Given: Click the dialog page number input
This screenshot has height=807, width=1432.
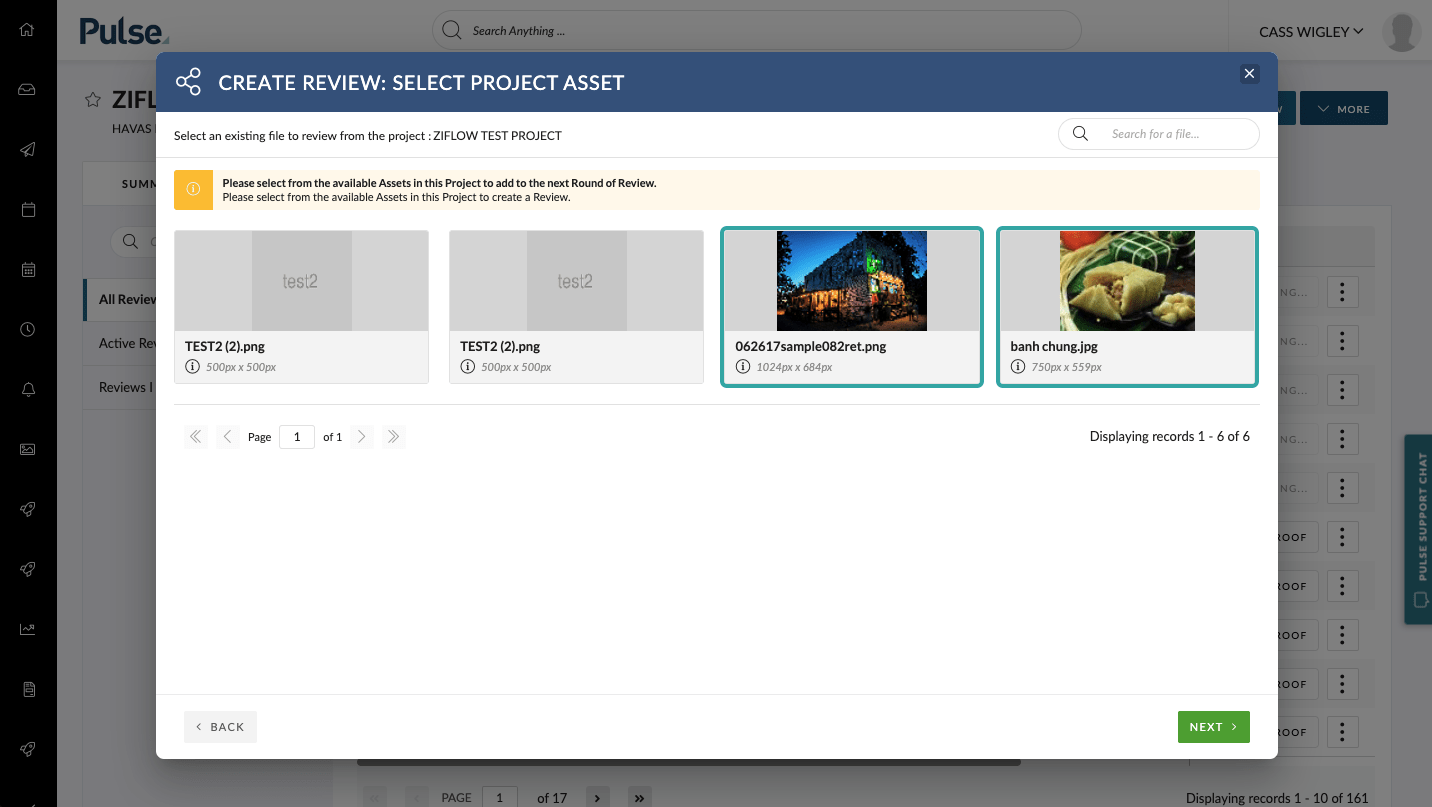Looking at the screenshot, I should [297, 437].
